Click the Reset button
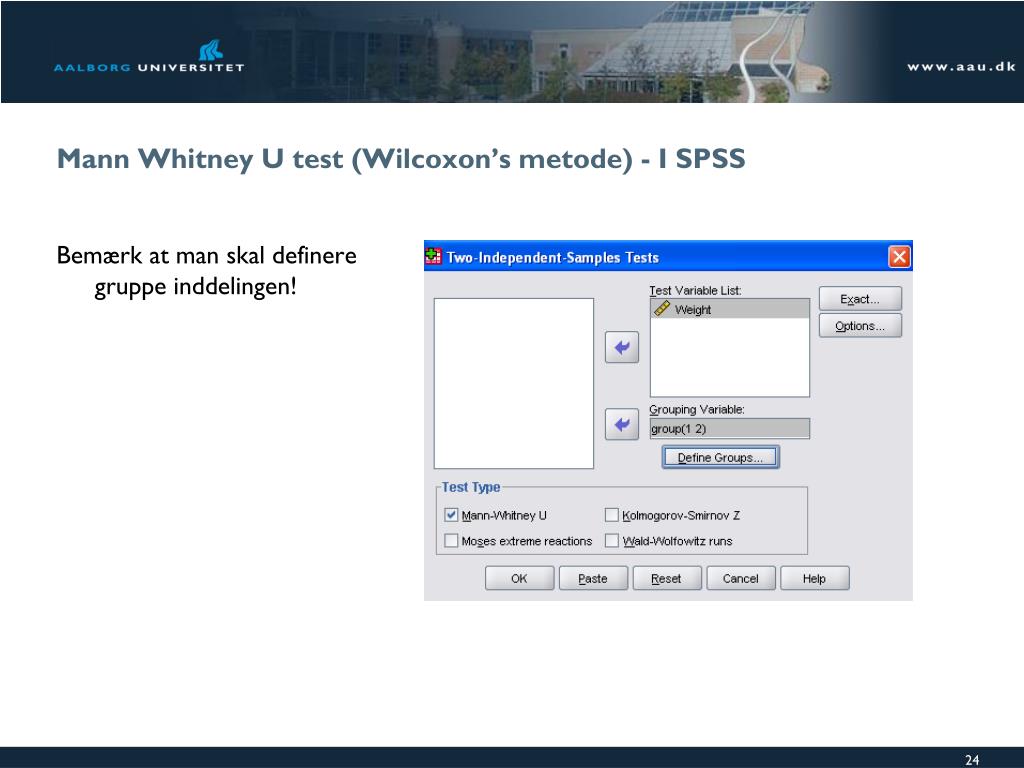Viewport: 1024px width, 768px height. (x=667, y=578)
